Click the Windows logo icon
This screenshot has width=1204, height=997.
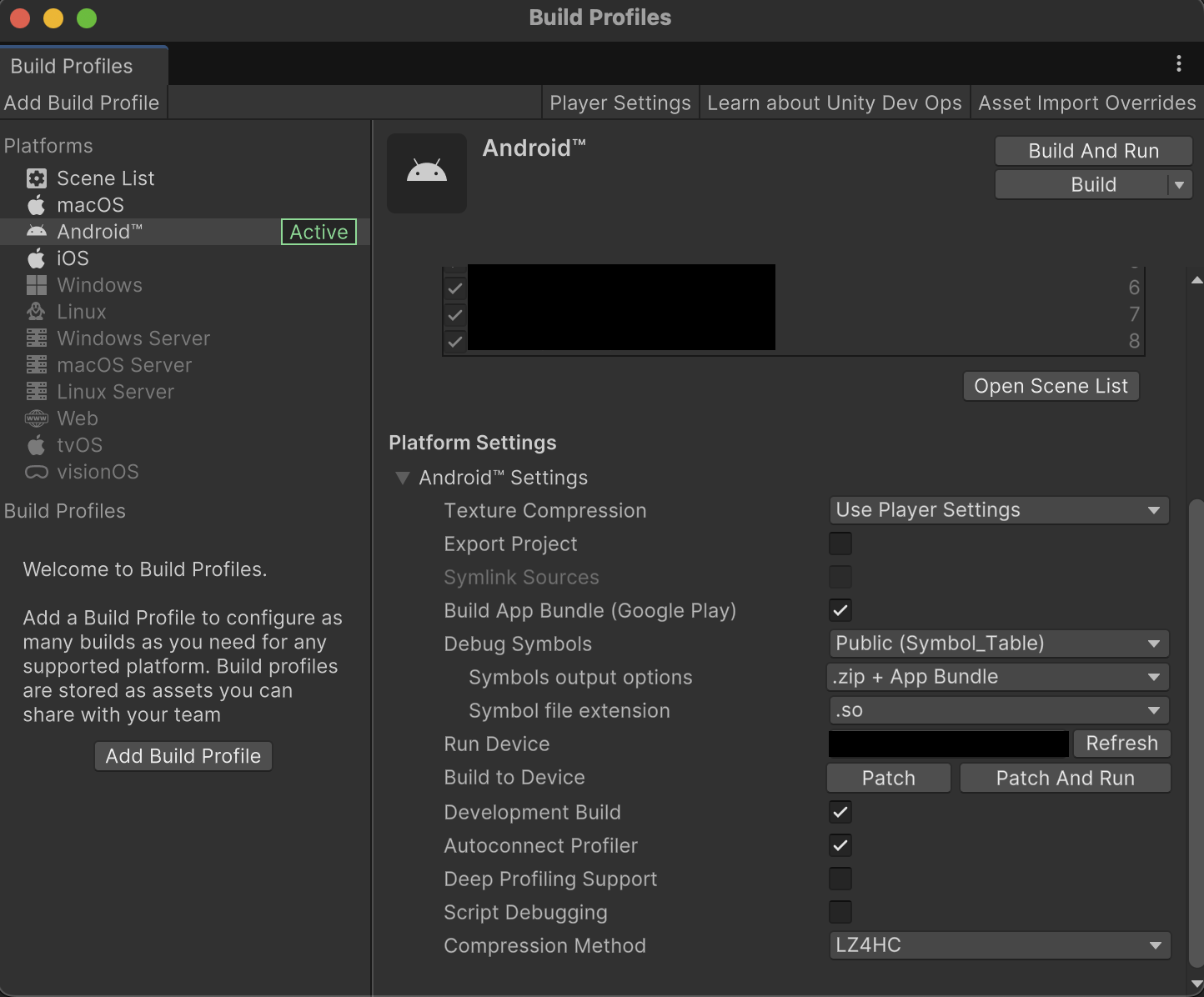pos(37,285)
